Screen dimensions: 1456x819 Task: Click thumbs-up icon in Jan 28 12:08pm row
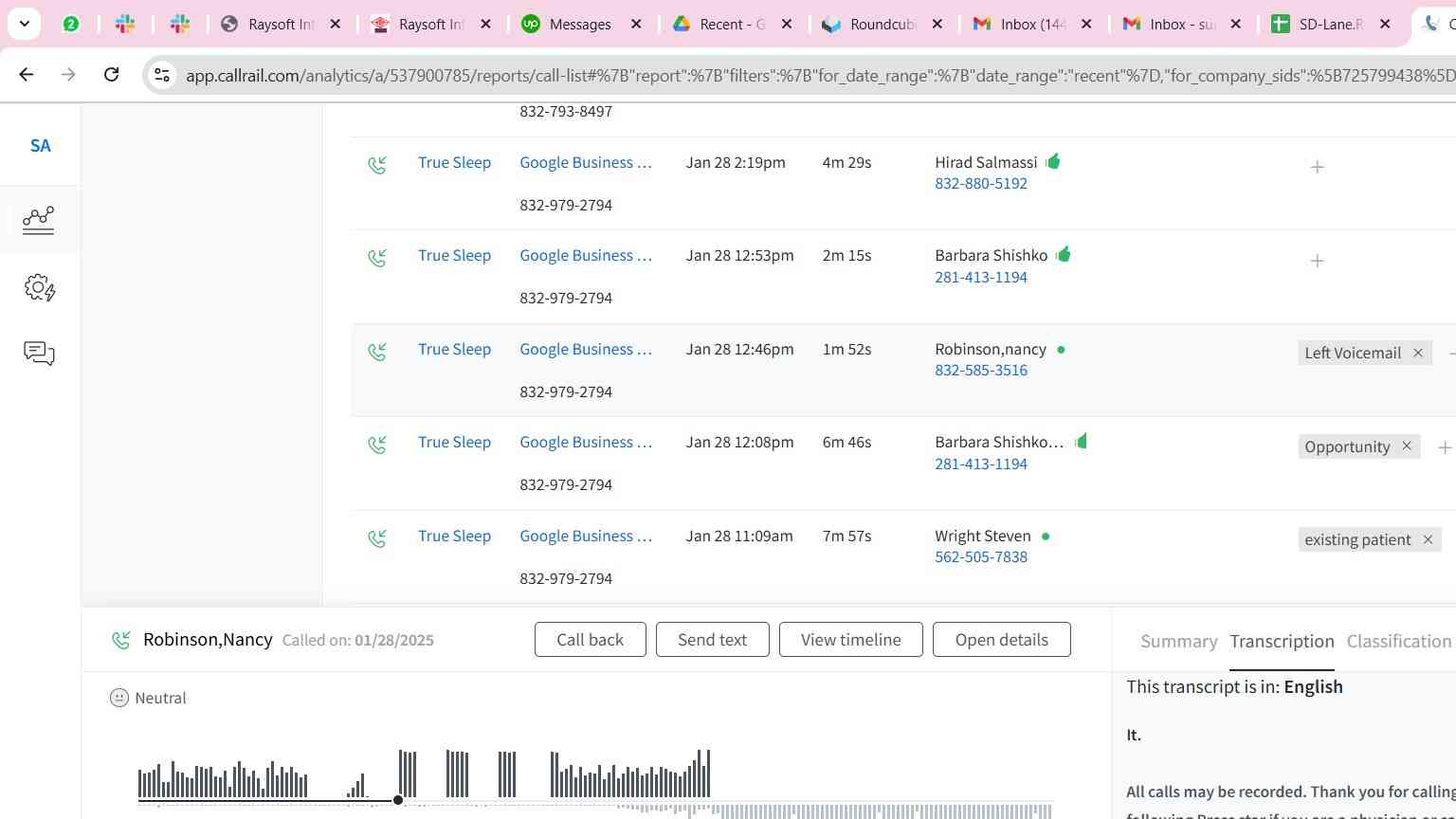tap(1081, 441)
